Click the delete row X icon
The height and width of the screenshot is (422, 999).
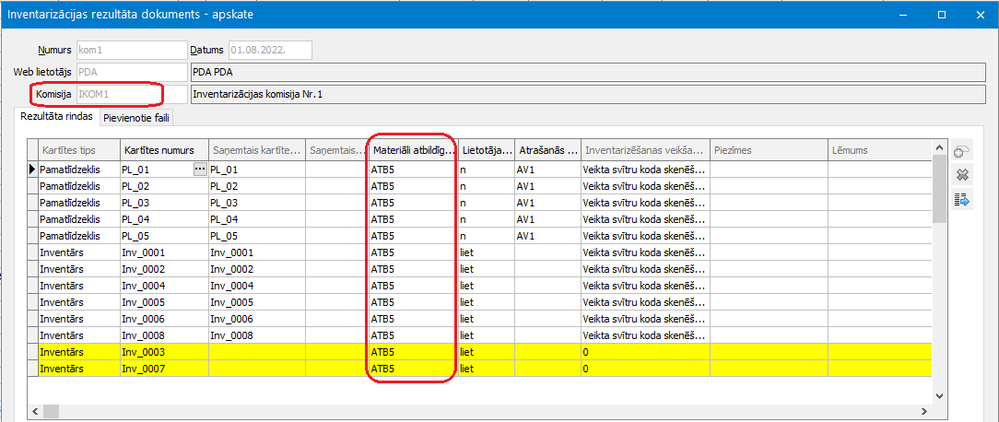tap(961, 175)
